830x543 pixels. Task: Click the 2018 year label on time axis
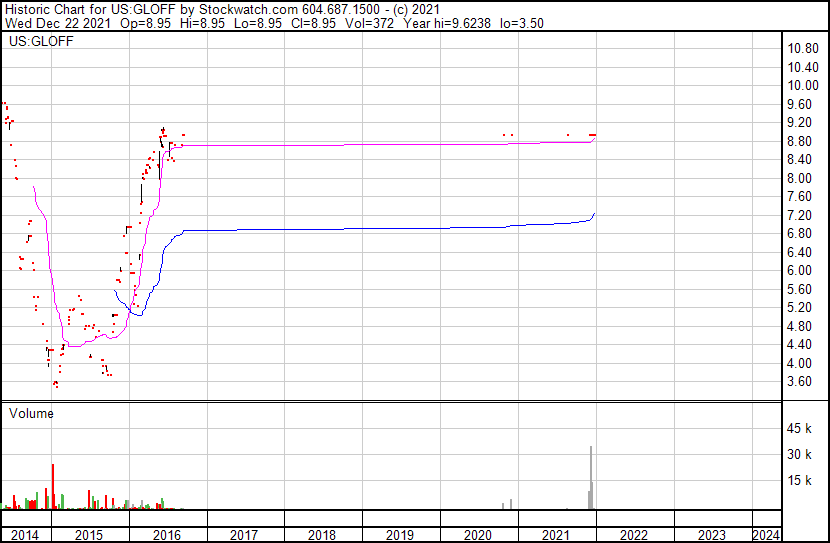(322, 535)
